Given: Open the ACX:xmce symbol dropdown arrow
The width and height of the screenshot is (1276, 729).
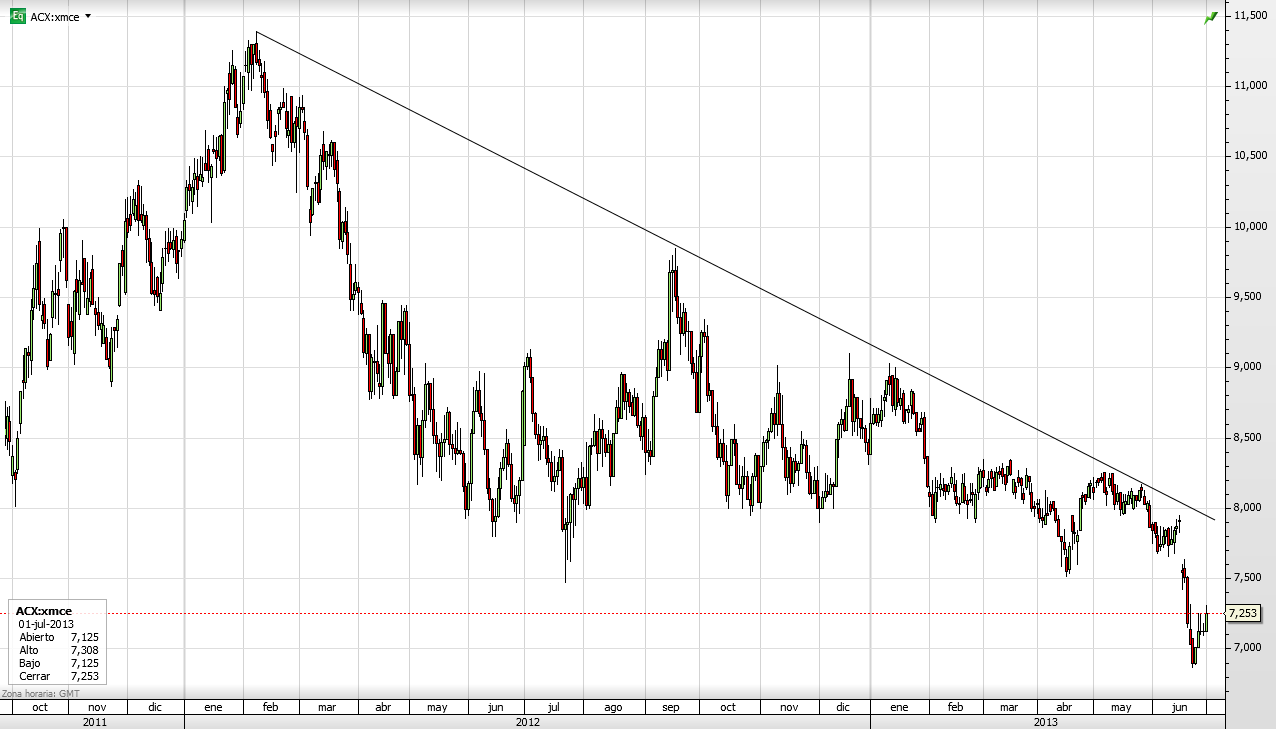Looking at the screenshot, I should (x=89, y=16).
